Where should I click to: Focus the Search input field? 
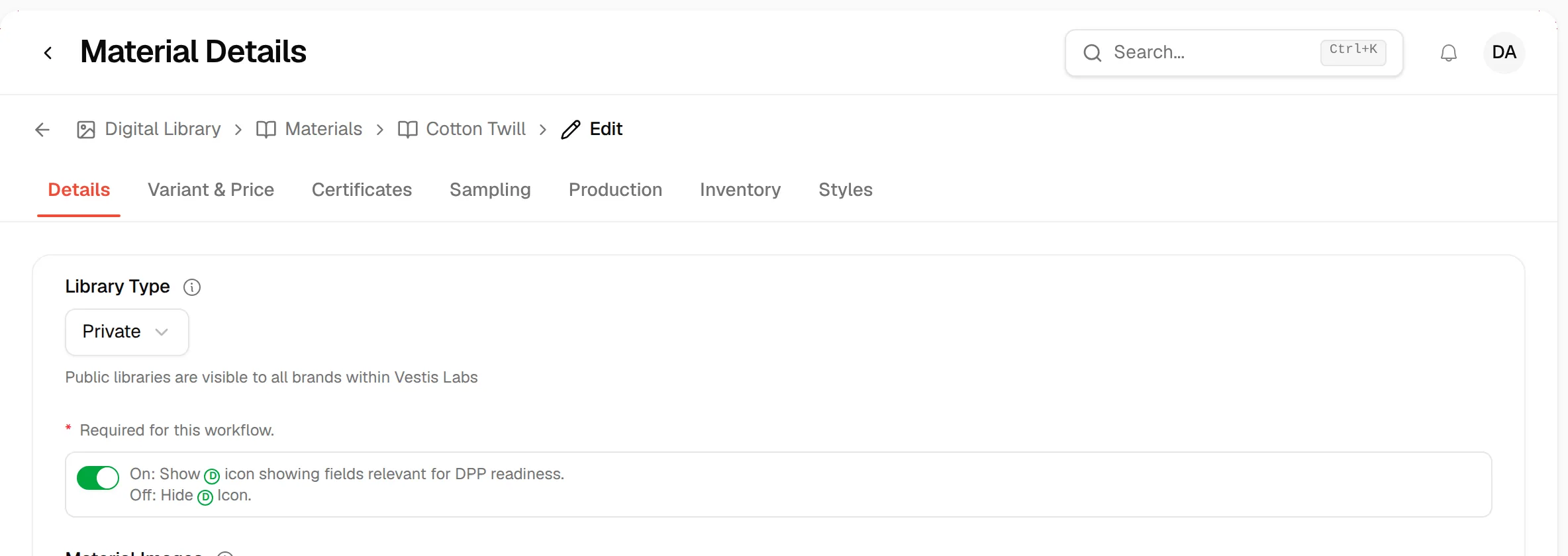tap(1234, 53)
